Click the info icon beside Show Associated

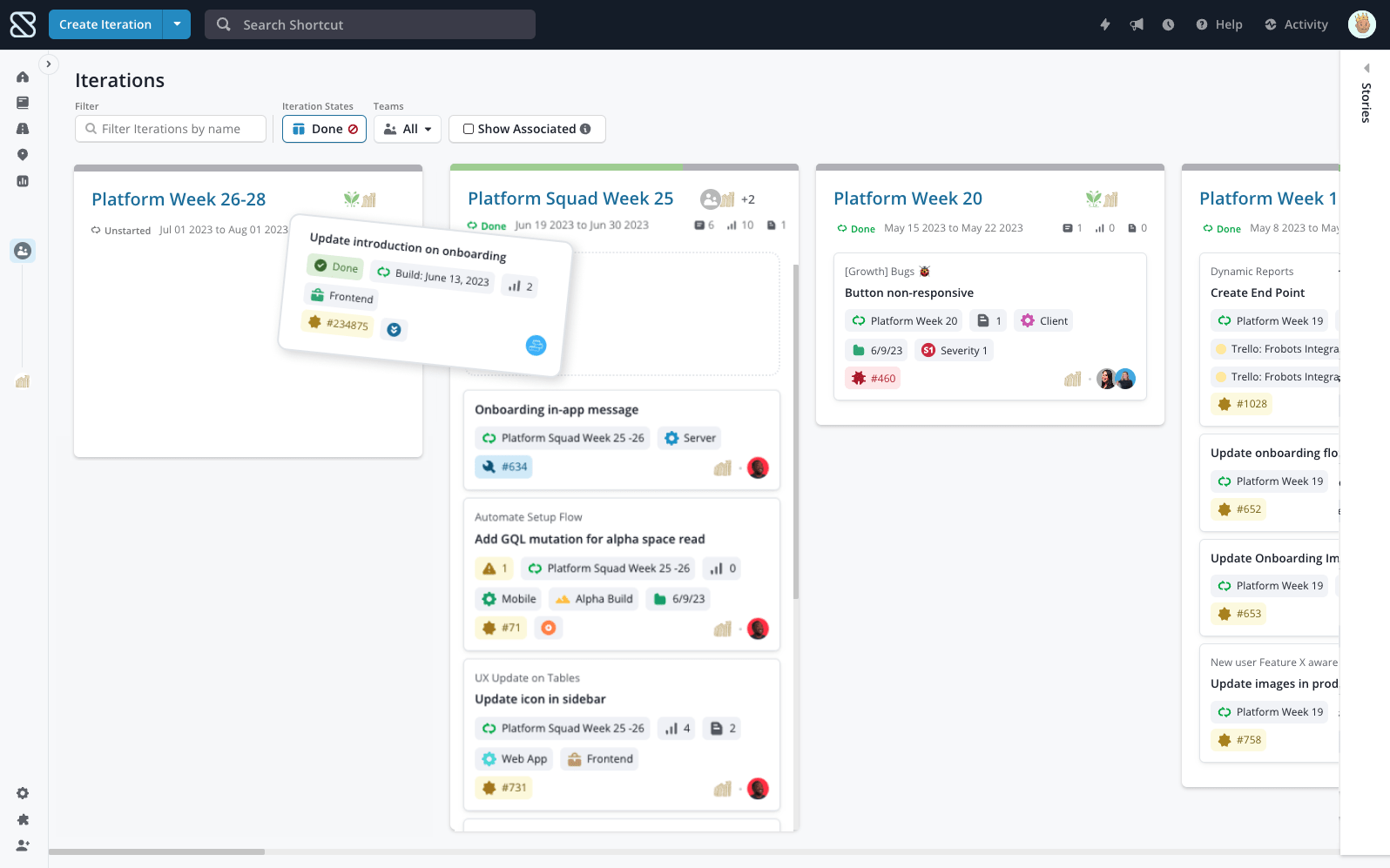585,129
